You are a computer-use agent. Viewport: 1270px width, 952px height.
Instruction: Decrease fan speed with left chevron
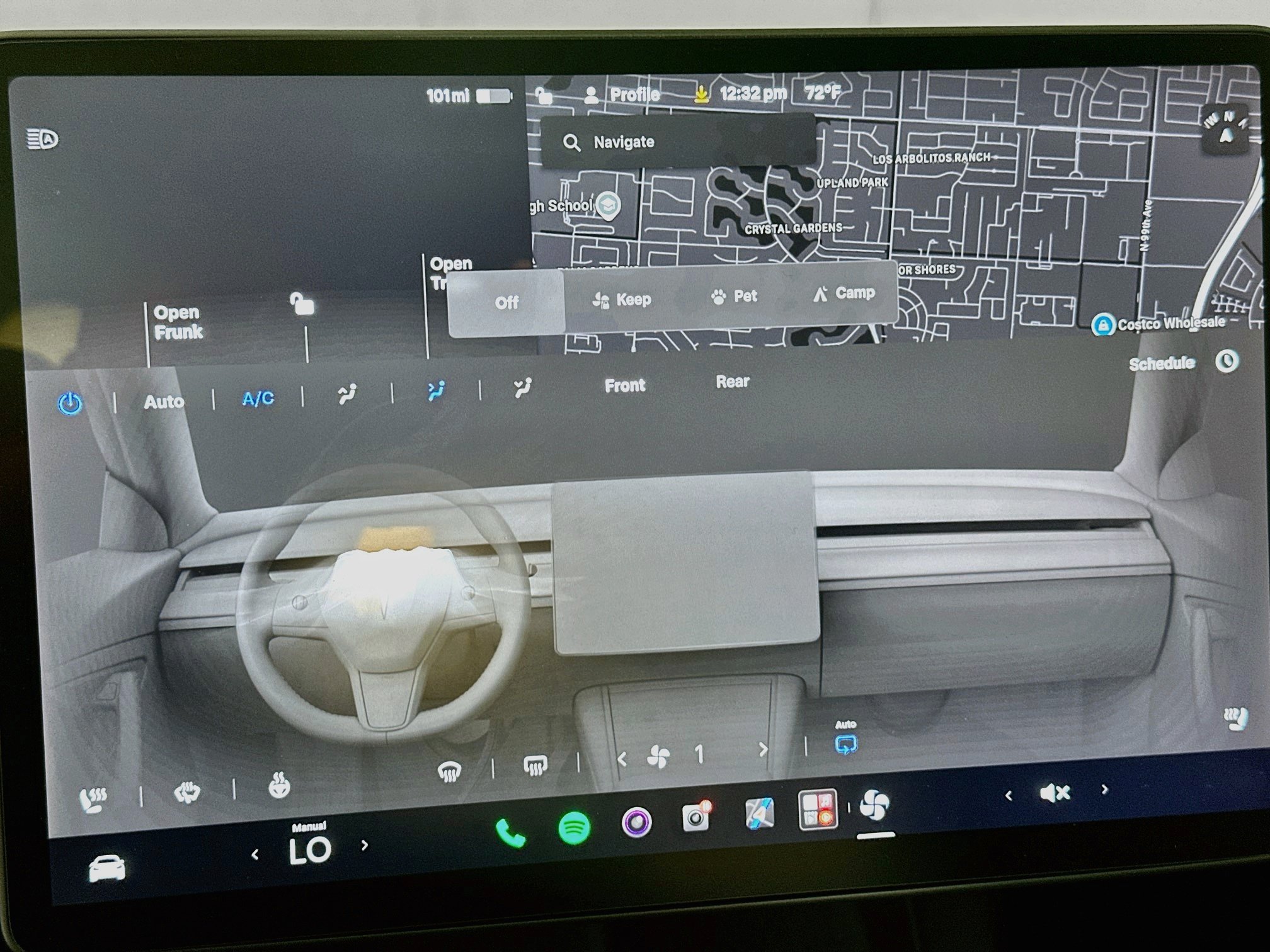(622, 759)
